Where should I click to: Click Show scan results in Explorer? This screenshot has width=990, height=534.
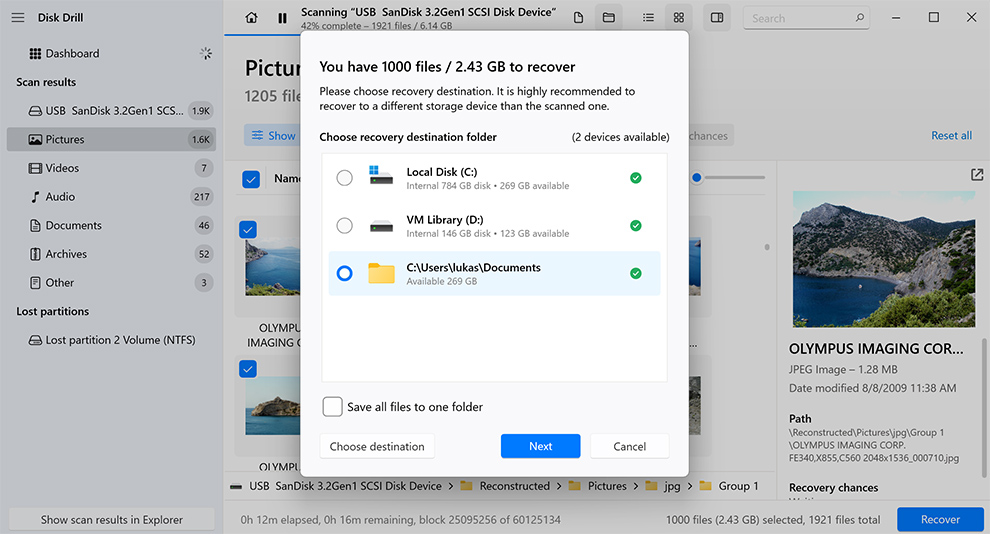pyautogui.click(x=112, y=519)
